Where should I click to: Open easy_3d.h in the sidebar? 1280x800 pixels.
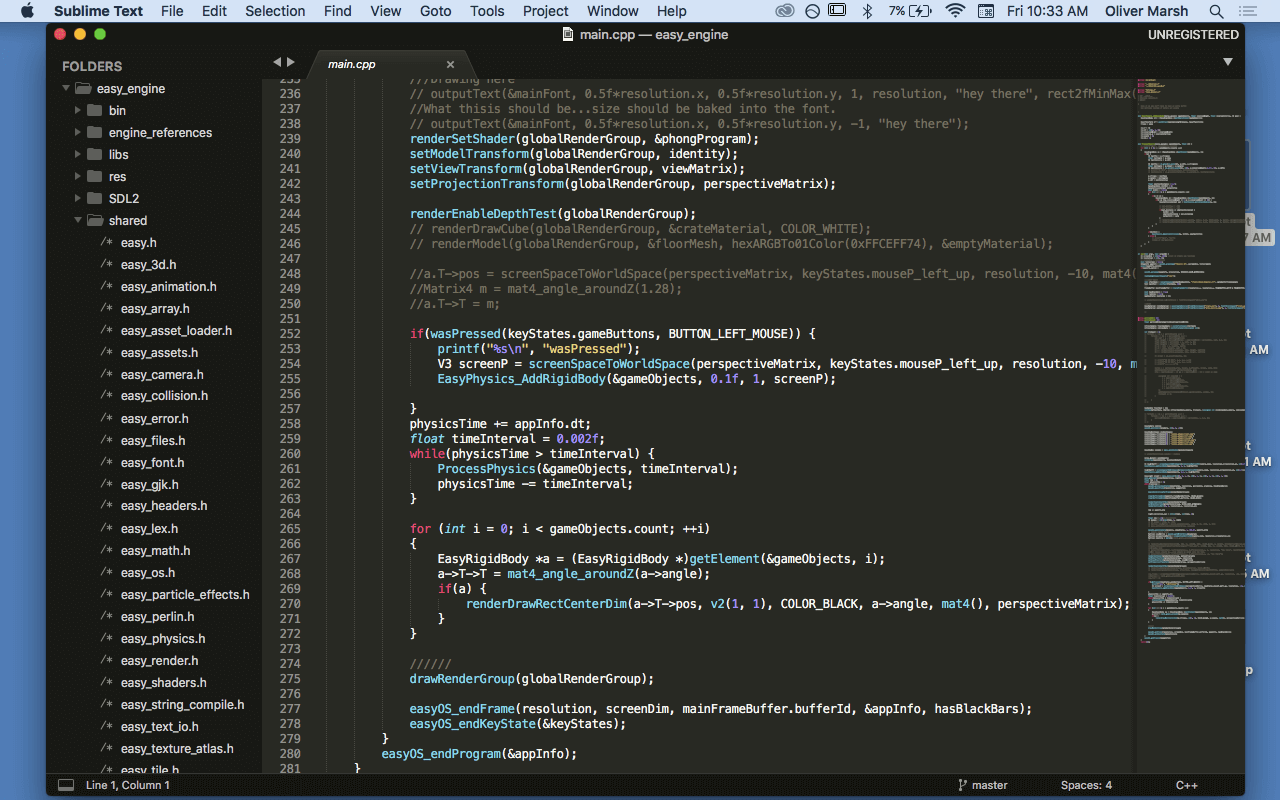click(148, 264)
